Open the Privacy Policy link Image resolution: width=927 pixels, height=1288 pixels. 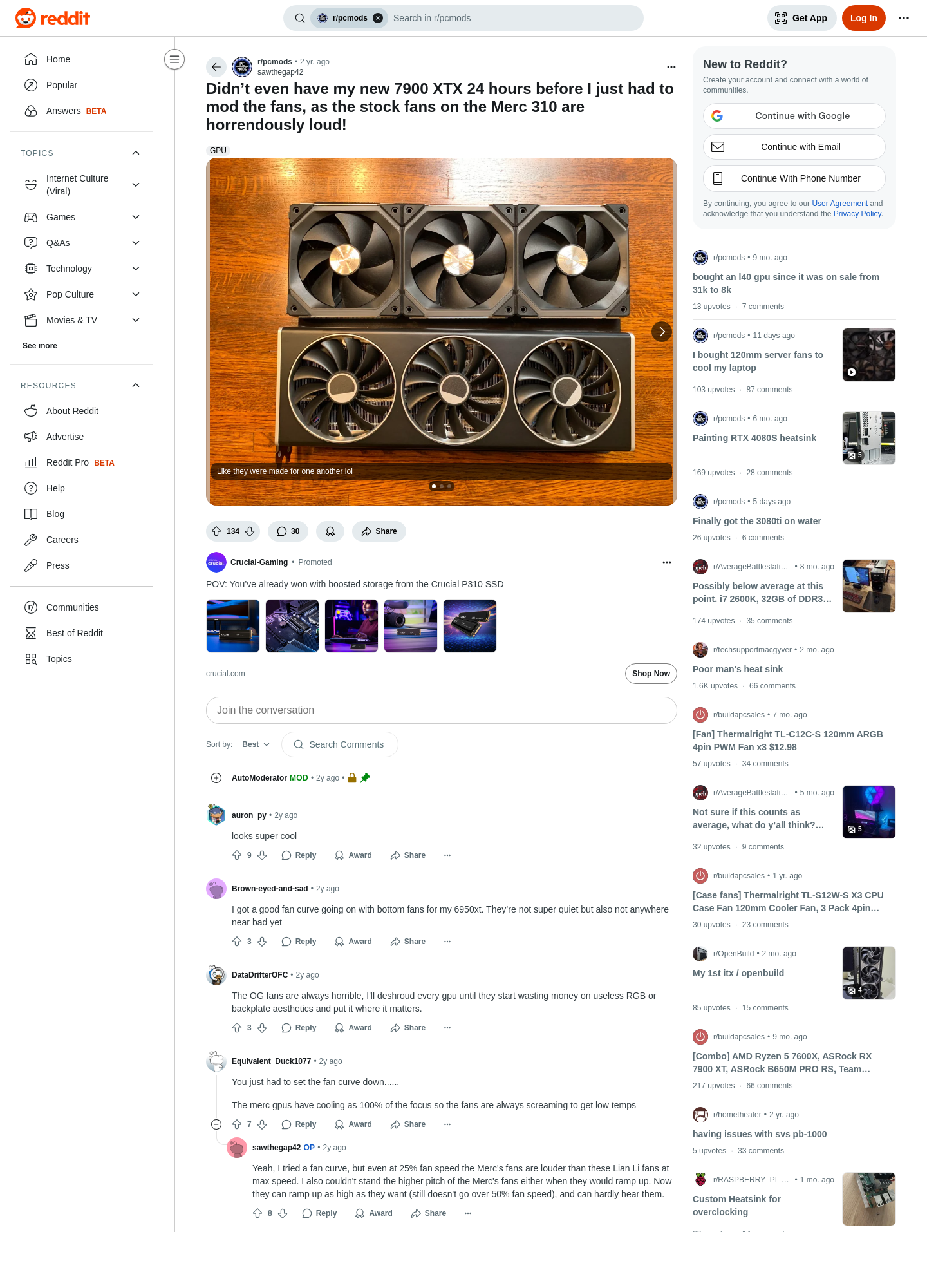(857, 214)
